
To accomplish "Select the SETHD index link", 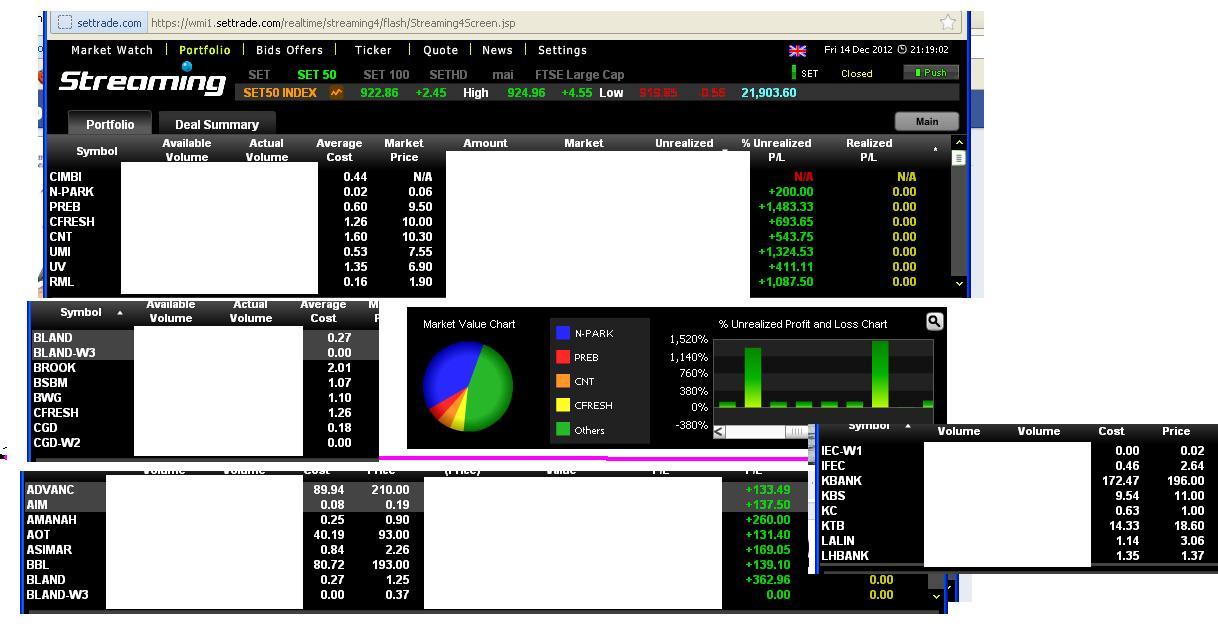I will 448,75.
